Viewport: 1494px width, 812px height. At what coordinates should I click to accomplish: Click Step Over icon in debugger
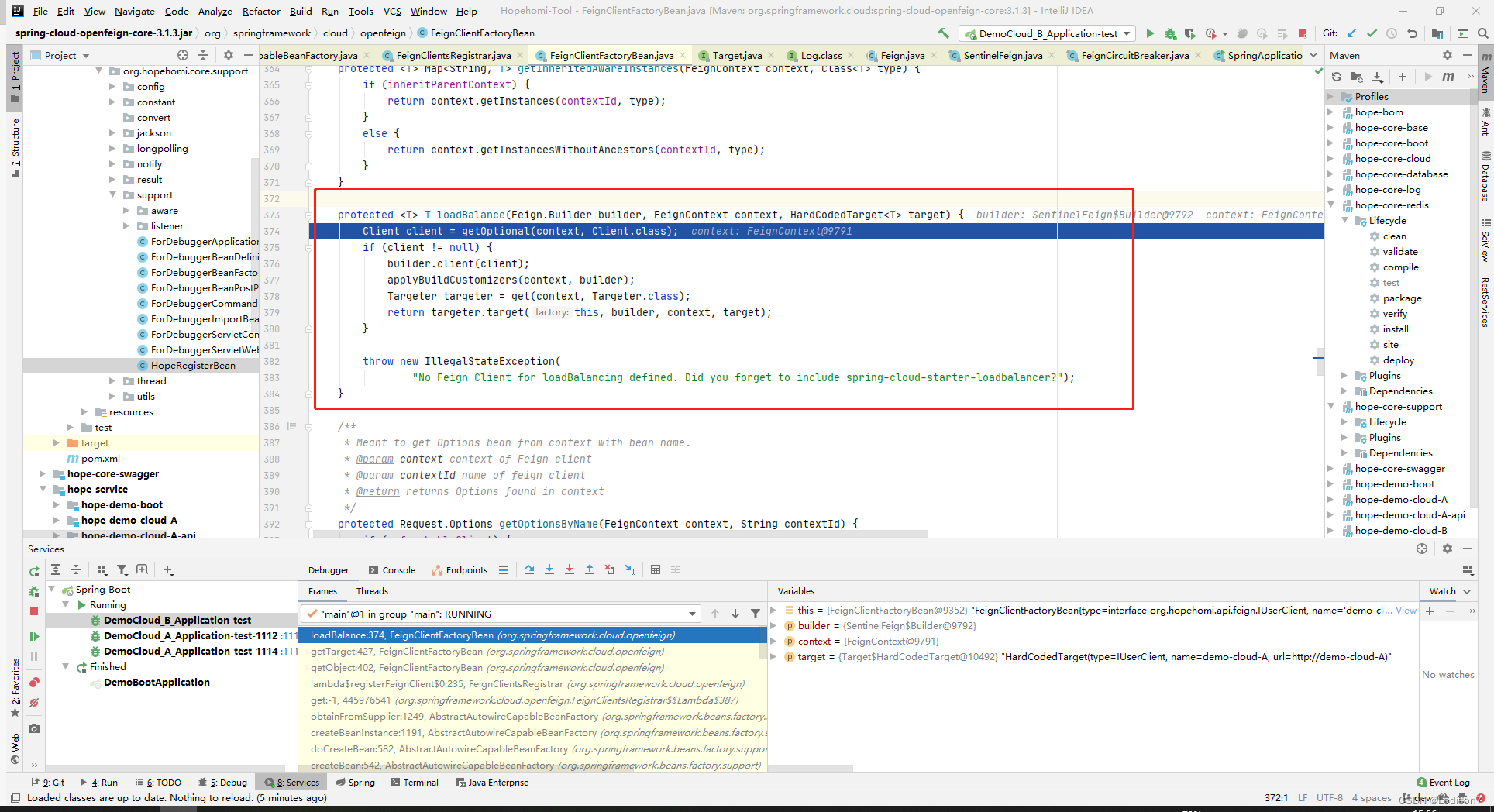click(529, 569)
